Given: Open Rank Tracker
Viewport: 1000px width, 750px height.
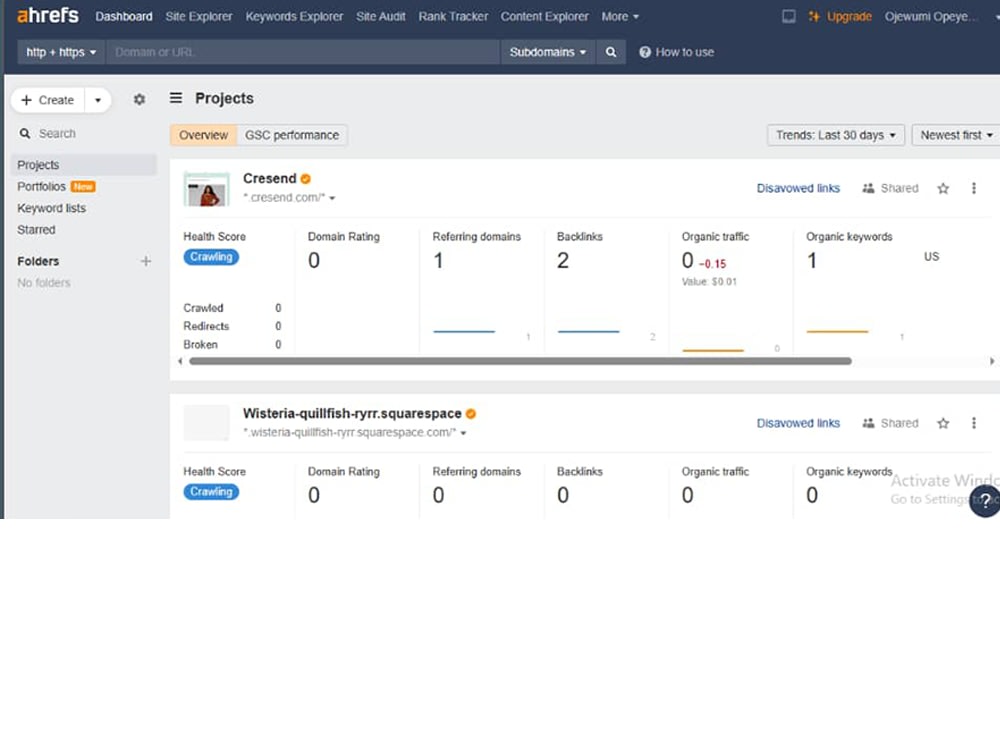Looking at the screenshot, I should [453, 17].
